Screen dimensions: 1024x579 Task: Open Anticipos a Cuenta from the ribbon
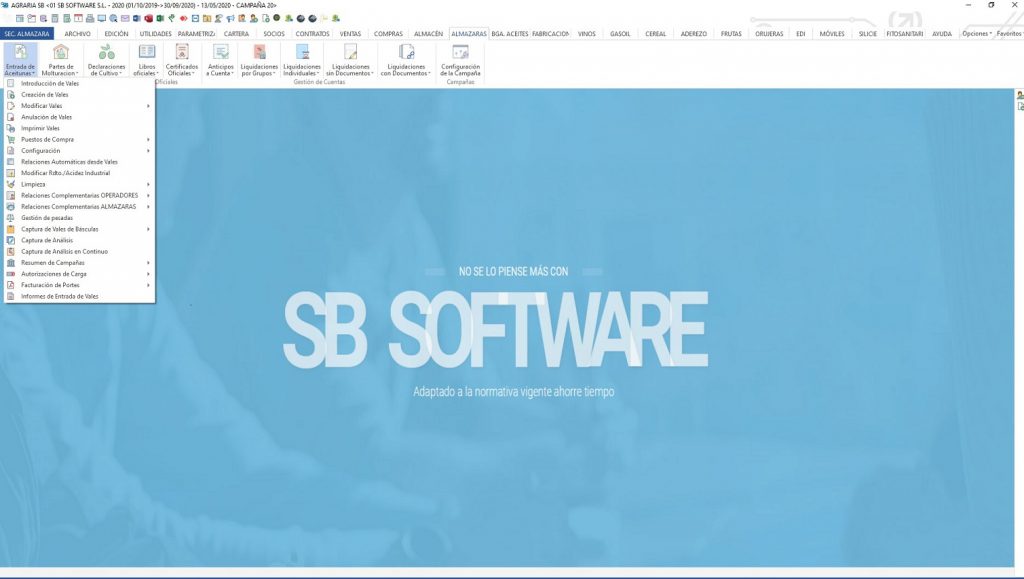tap(221, 60)
